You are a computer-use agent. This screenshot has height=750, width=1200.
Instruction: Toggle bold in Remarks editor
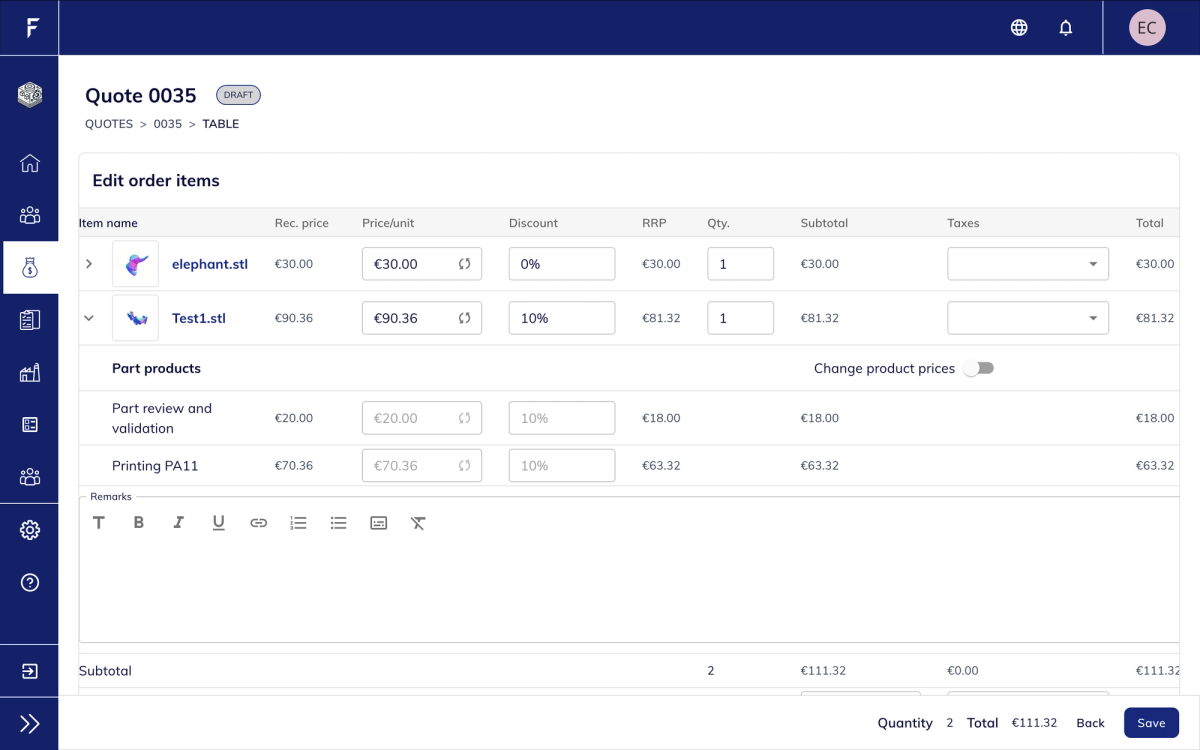point(139,522)
